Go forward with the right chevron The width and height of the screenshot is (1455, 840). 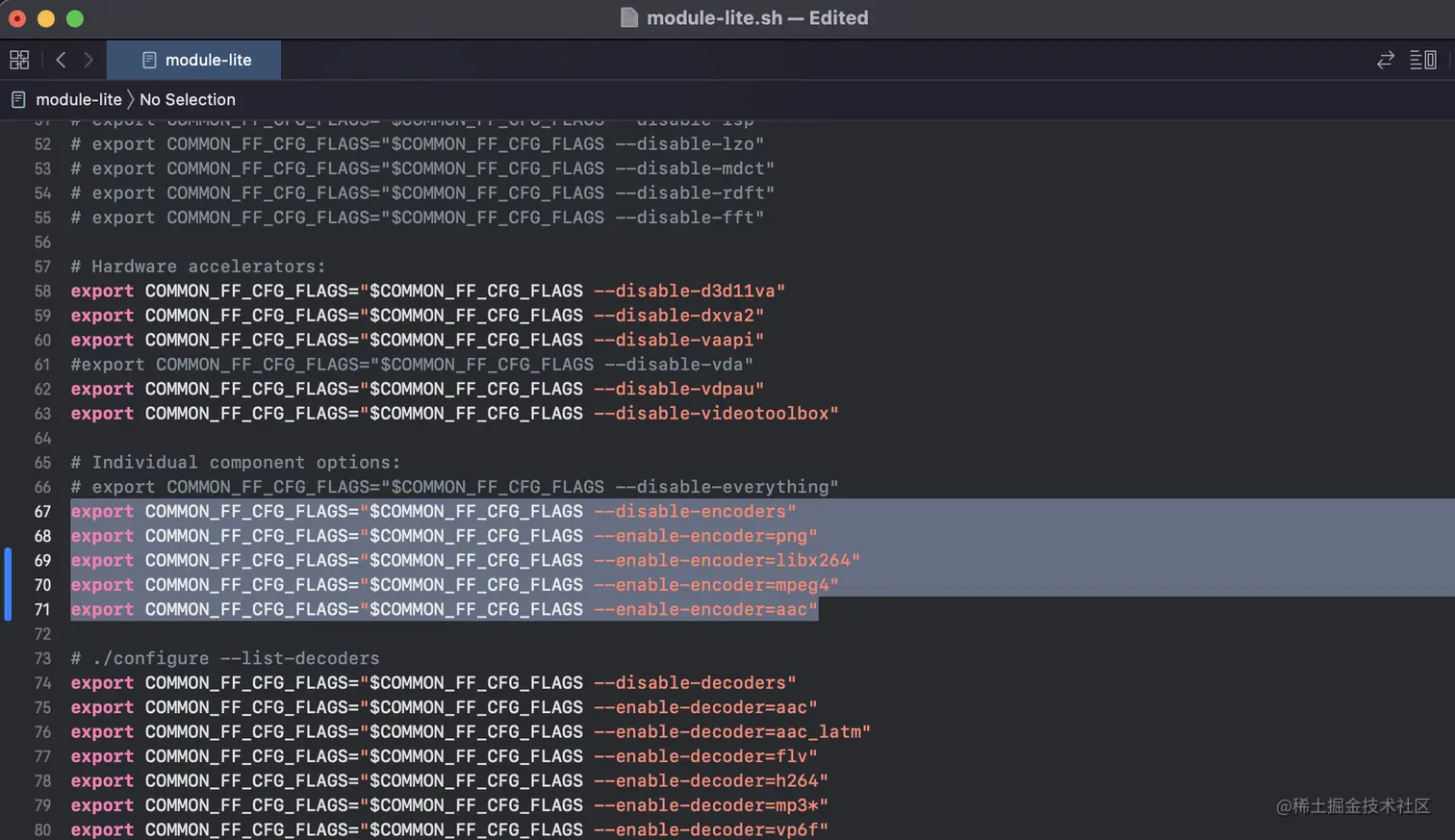tap(89, 60)
